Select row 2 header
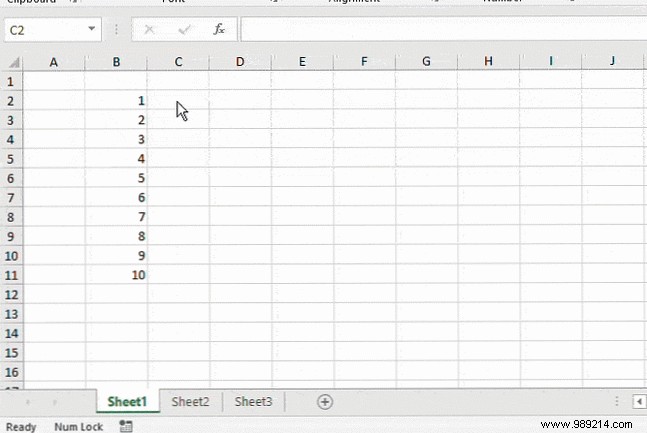Image resolution: width=647 pixels, height=433 pixels. point(11,101)
